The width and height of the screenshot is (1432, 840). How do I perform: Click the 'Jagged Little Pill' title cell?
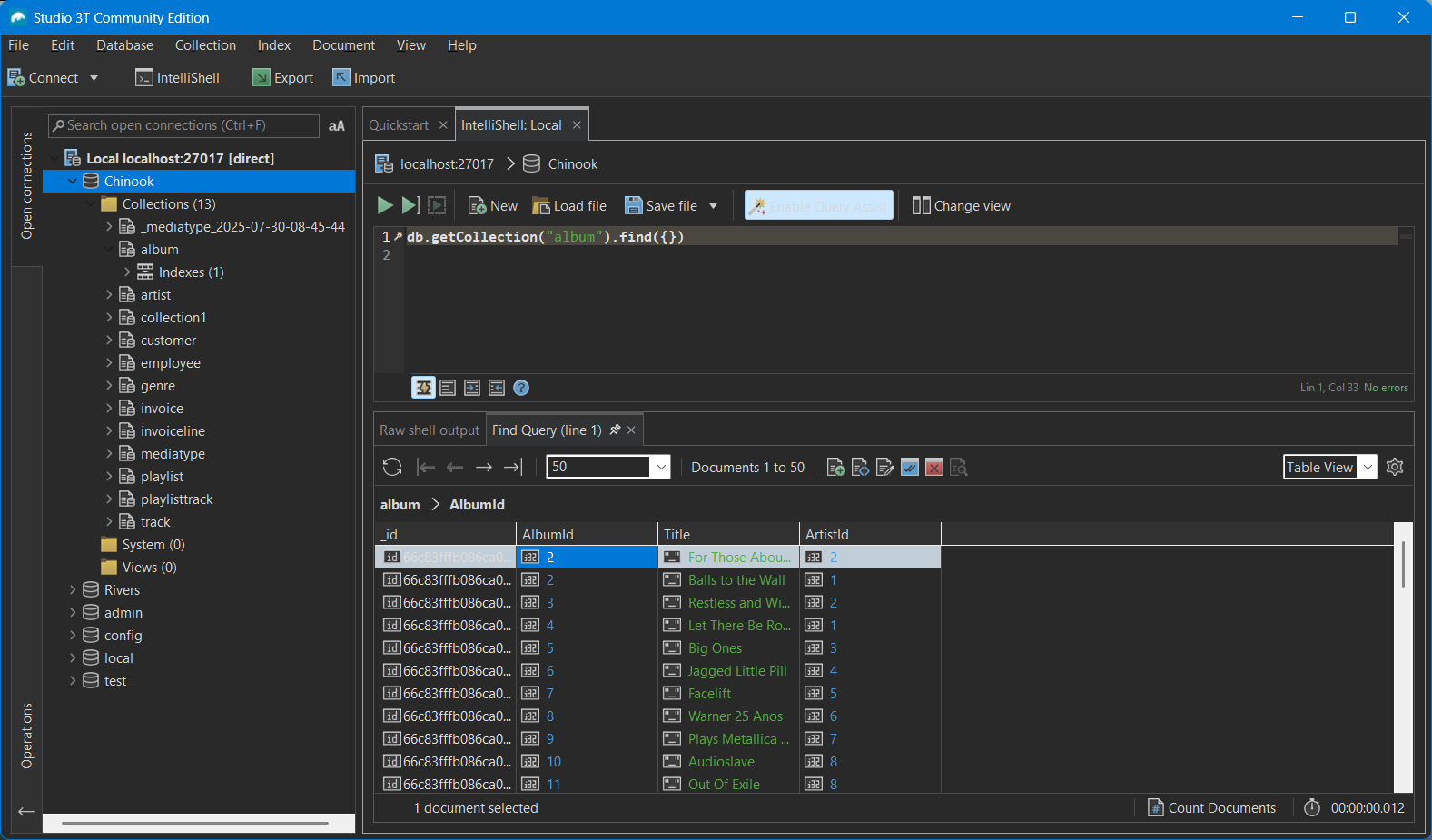tap(728, 670)
